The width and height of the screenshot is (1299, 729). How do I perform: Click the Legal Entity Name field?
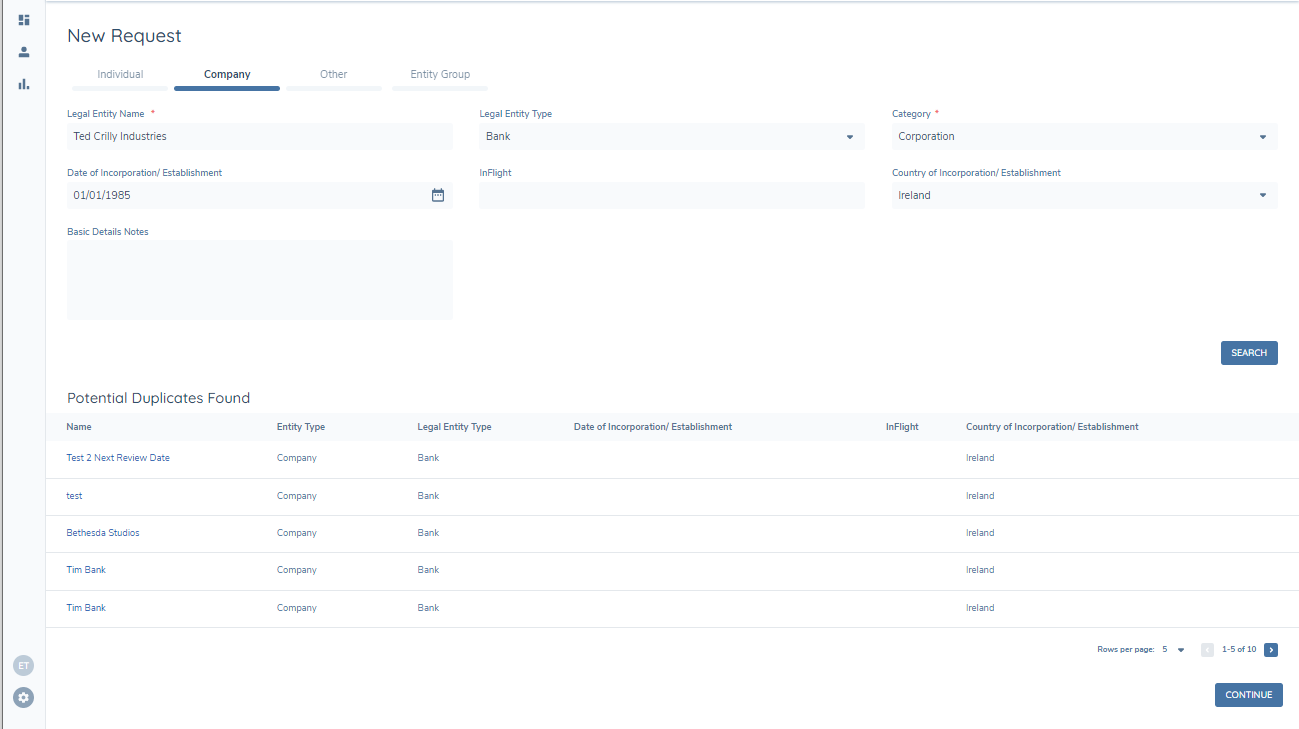coord(260,136)
